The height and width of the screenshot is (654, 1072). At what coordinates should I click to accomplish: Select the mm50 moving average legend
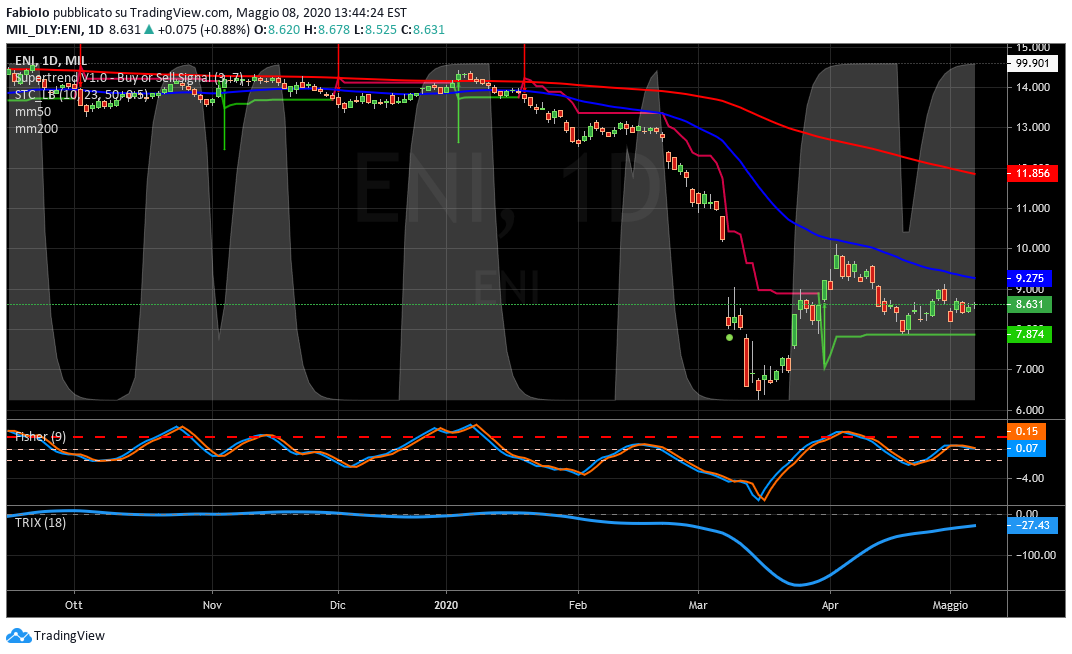[33, 111]
